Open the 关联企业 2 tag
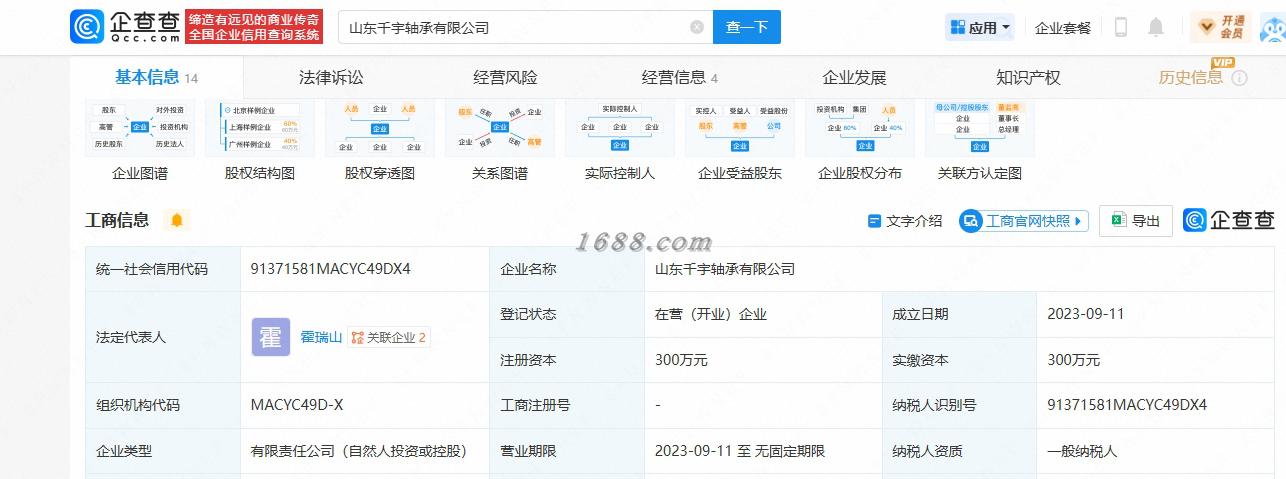This screenshot has width=1286, height=479. pos(389,337)
